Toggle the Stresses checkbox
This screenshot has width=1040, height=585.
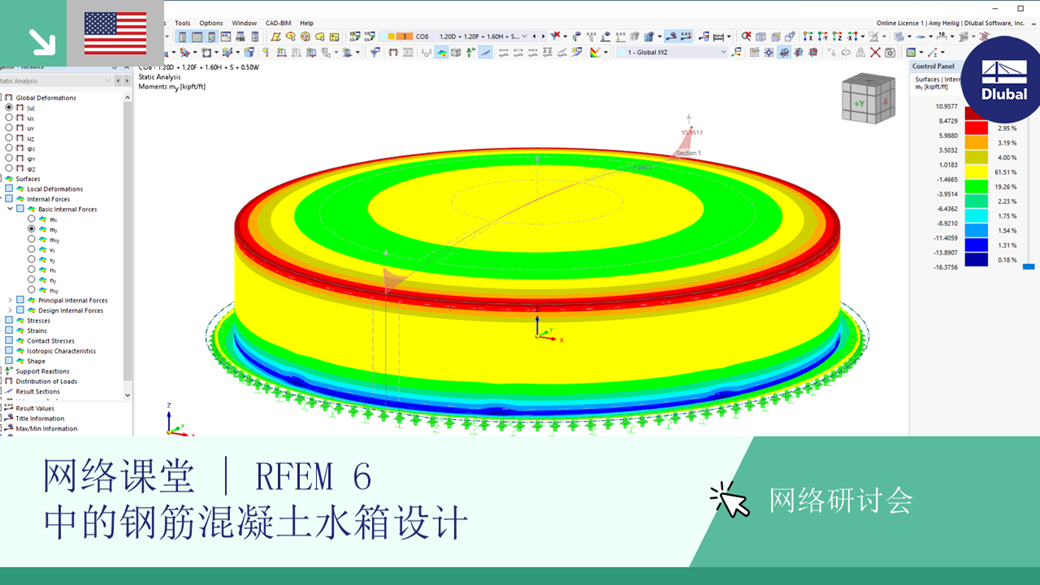[9, 320]
